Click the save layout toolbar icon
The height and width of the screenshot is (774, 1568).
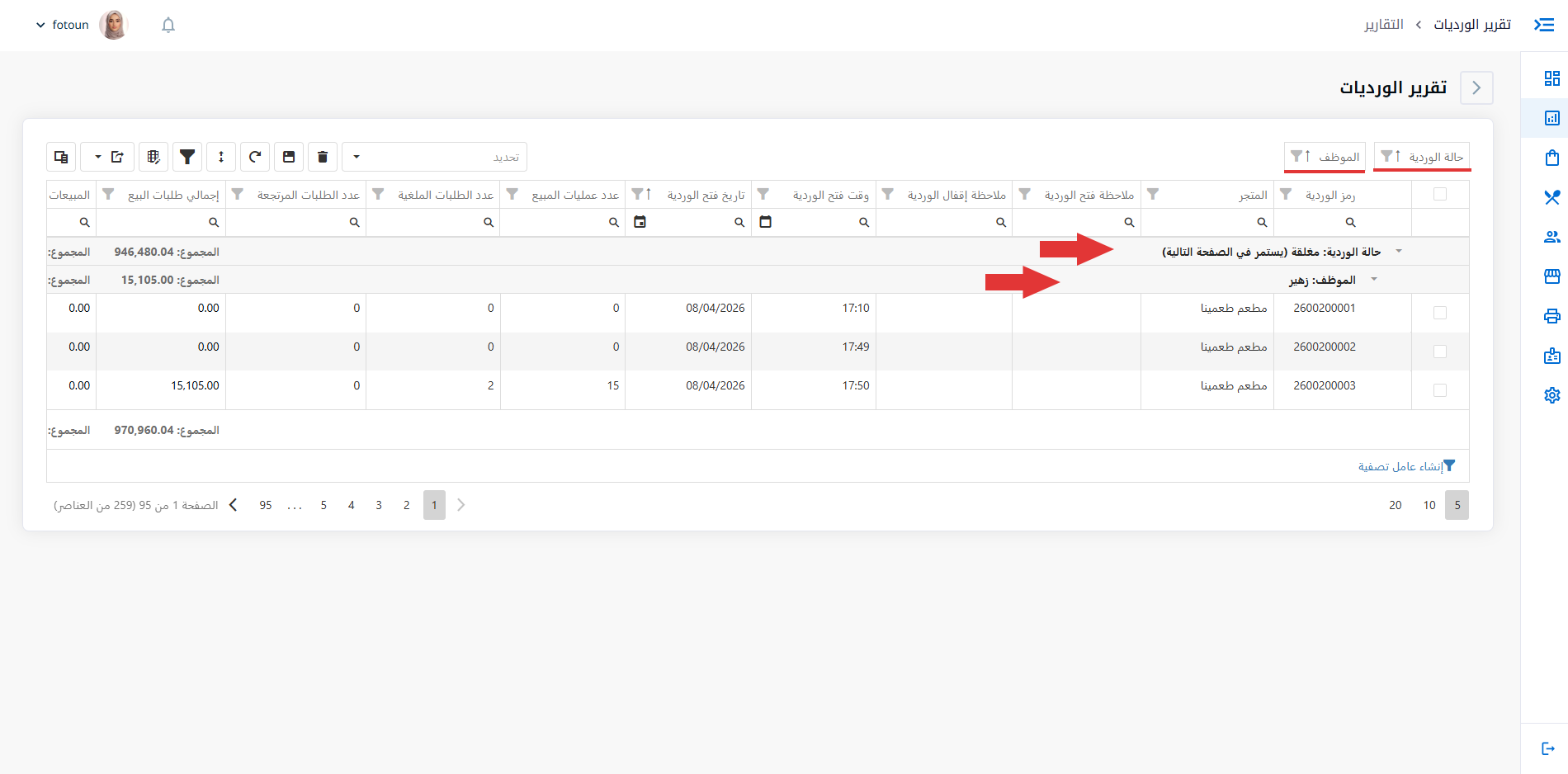[x=289, y=157]
